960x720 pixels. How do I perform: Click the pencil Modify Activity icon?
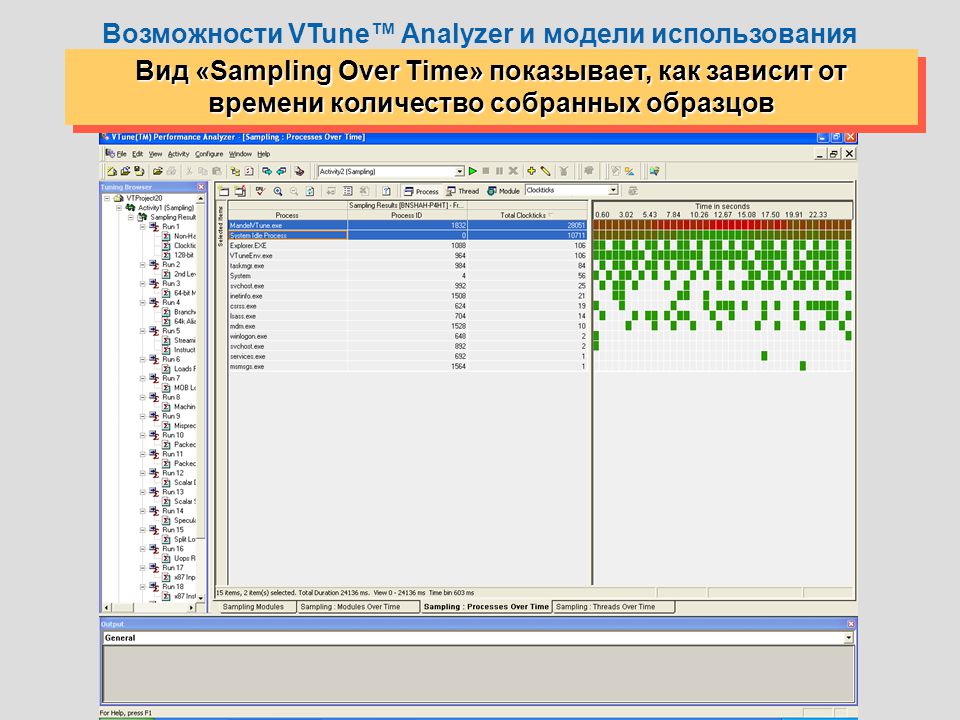coord(546,171)
